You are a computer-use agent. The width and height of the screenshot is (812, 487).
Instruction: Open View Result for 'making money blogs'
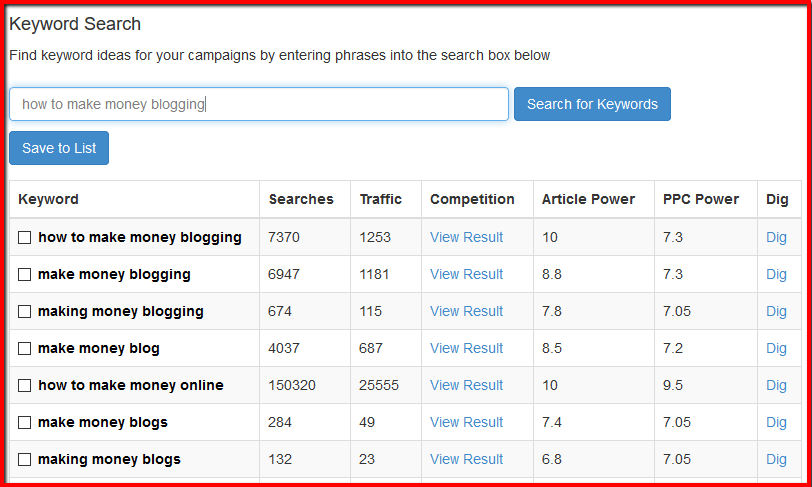click(x=467, y=459)
